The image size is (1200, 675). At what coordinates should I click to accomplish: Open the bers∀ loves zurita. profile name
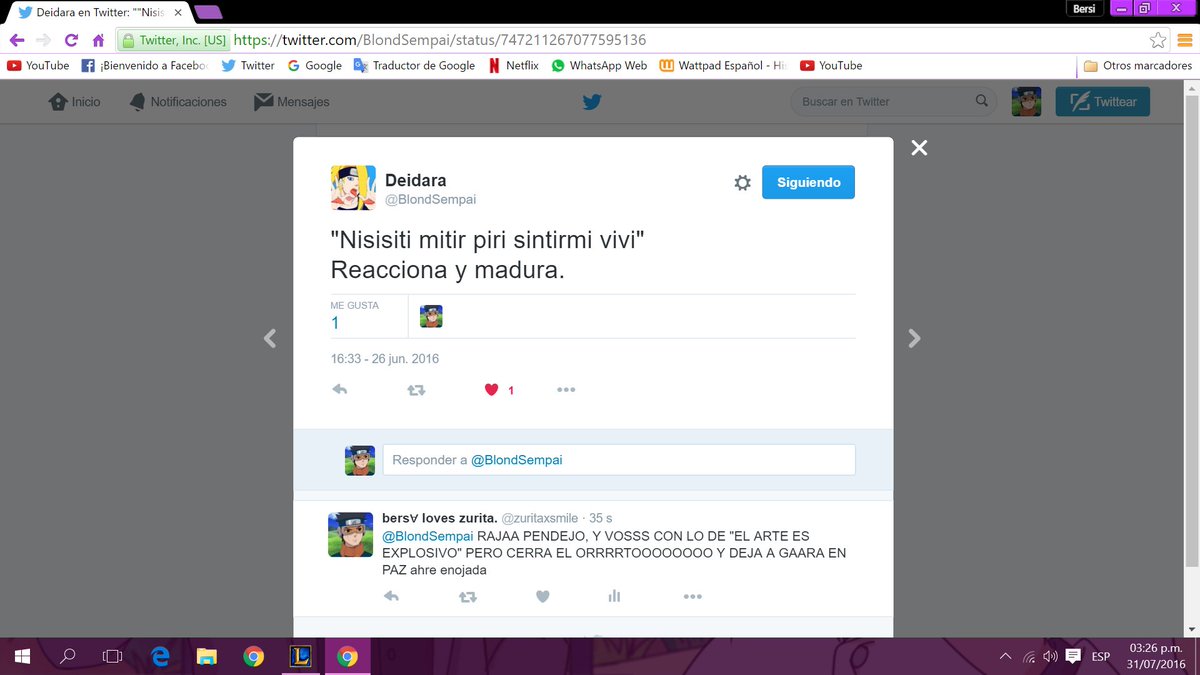pos(440,517)
